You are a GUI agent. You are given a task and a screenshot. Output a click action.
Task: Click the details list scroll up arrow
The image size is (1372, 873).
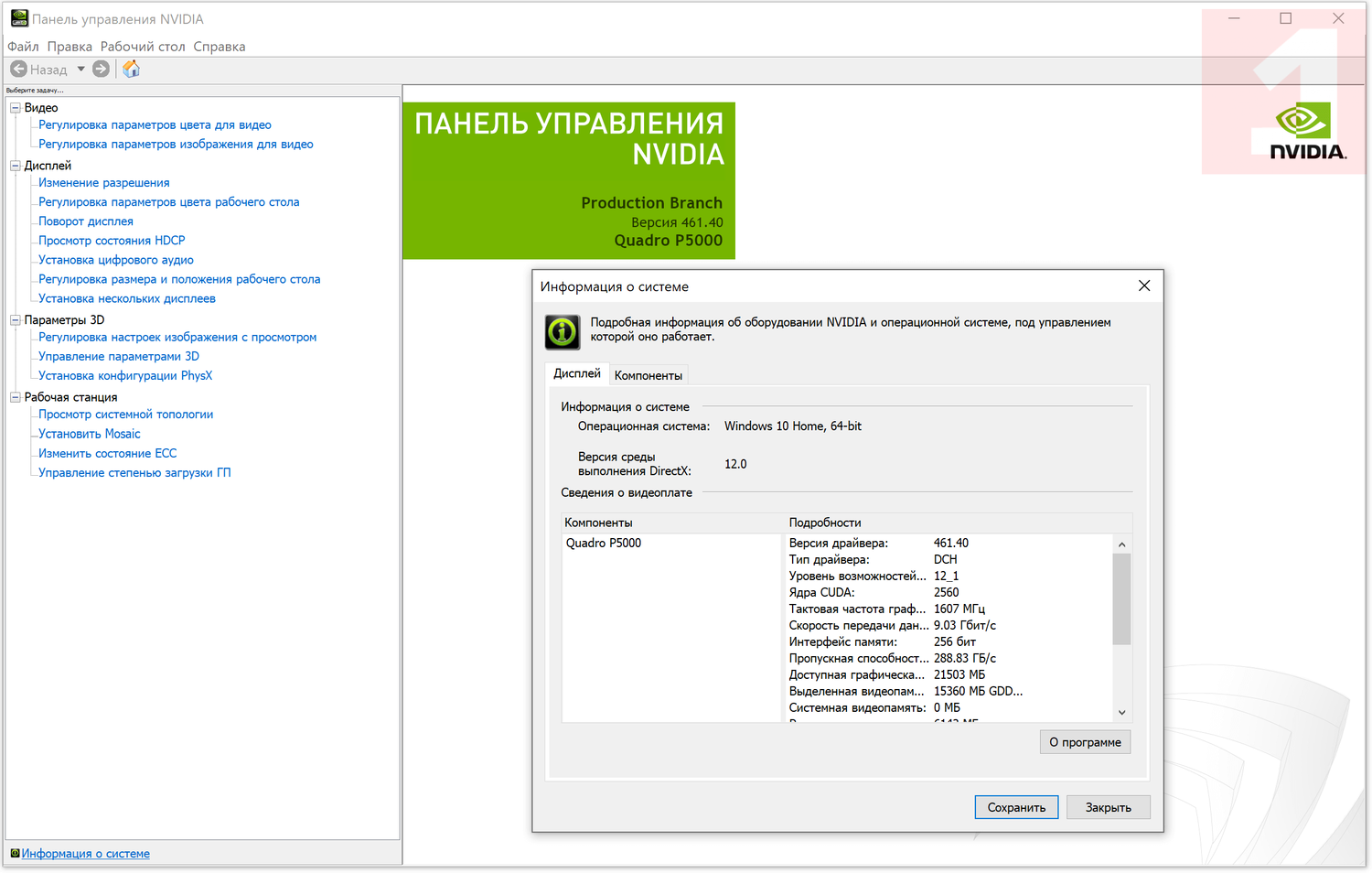tap(1122, 544)
